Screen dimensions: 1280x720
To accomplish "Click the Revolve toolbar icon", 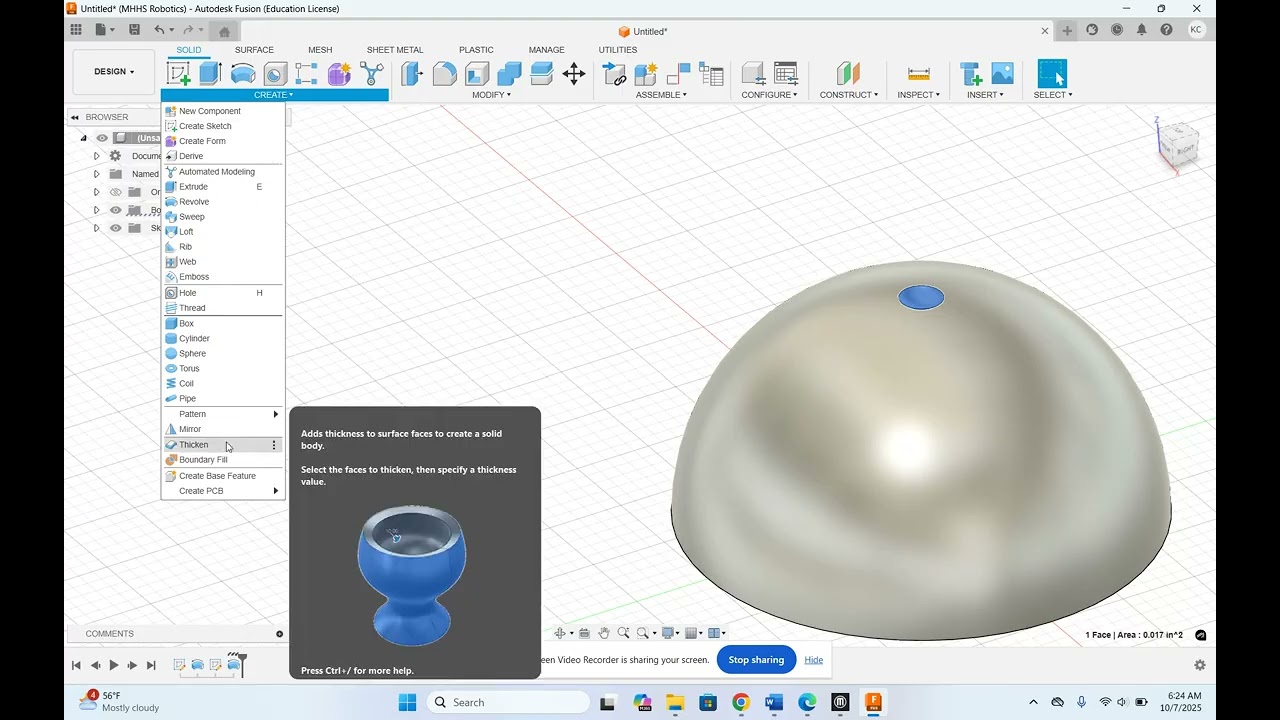I will 243,73.
